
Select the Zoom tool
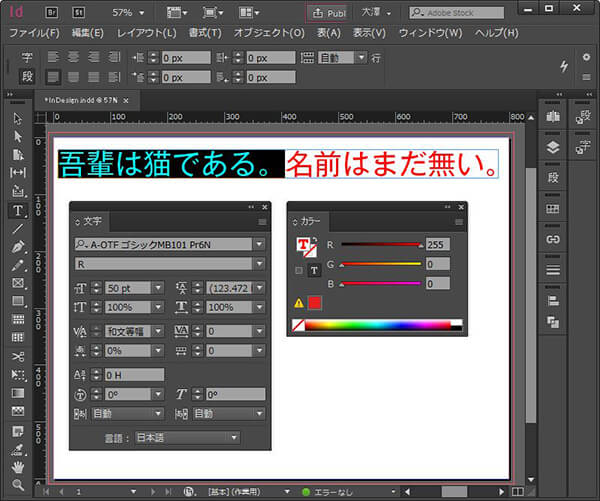[18, 485]
